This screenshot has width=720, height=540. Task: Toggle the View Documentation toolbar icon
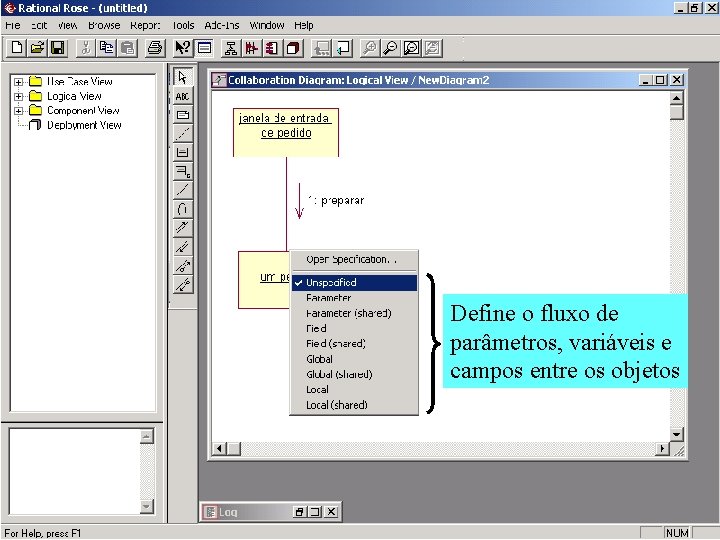point(204,48)
